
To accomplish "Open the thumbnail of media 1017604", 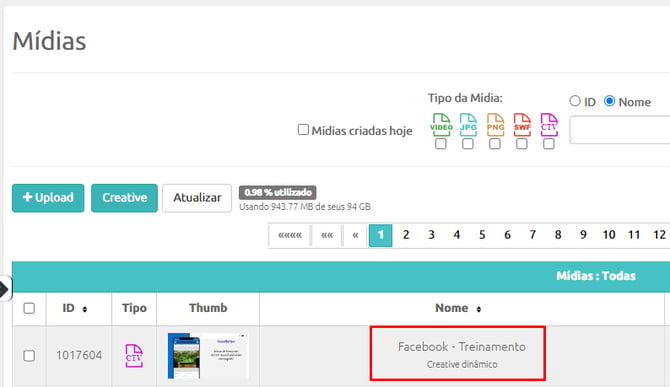I will (208, 355).
